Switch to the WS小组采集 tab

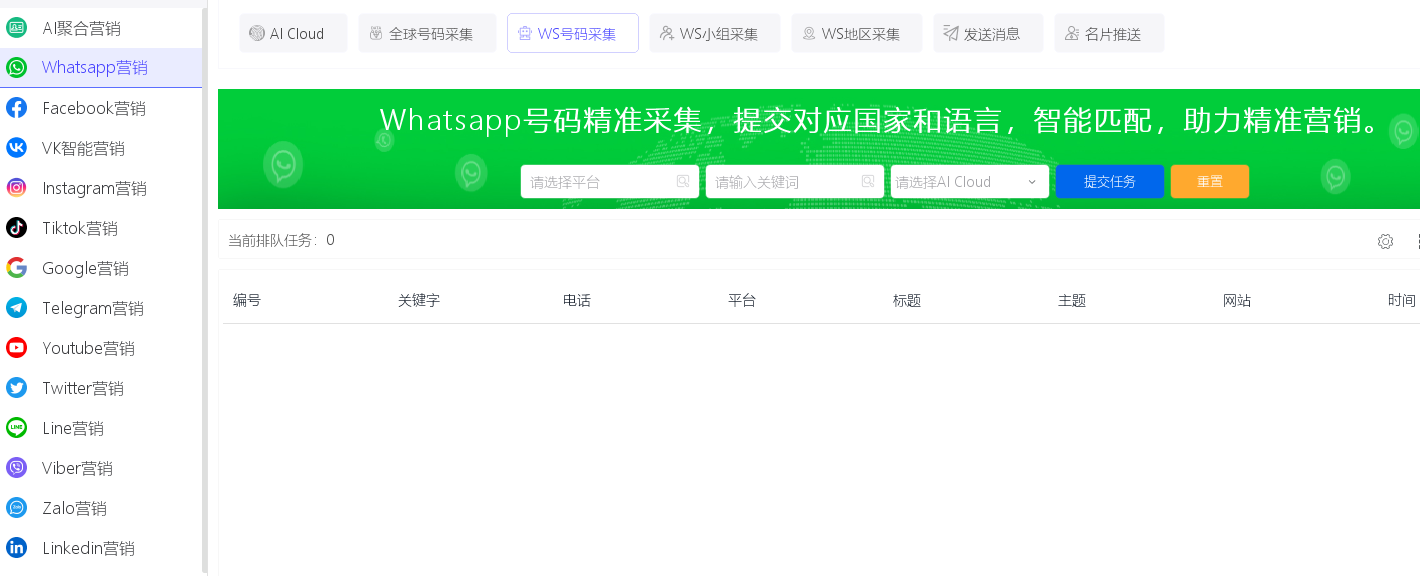coord(715,33)
